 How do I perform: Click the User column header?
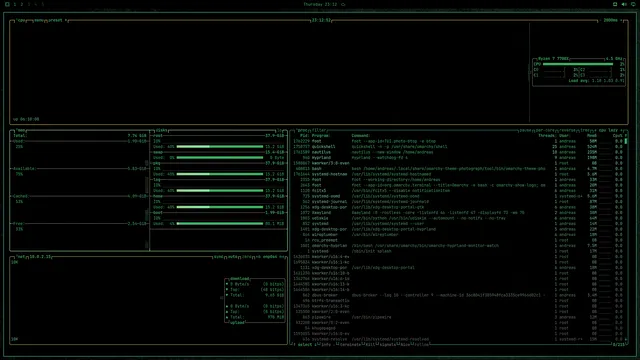[x=564, y=136]
